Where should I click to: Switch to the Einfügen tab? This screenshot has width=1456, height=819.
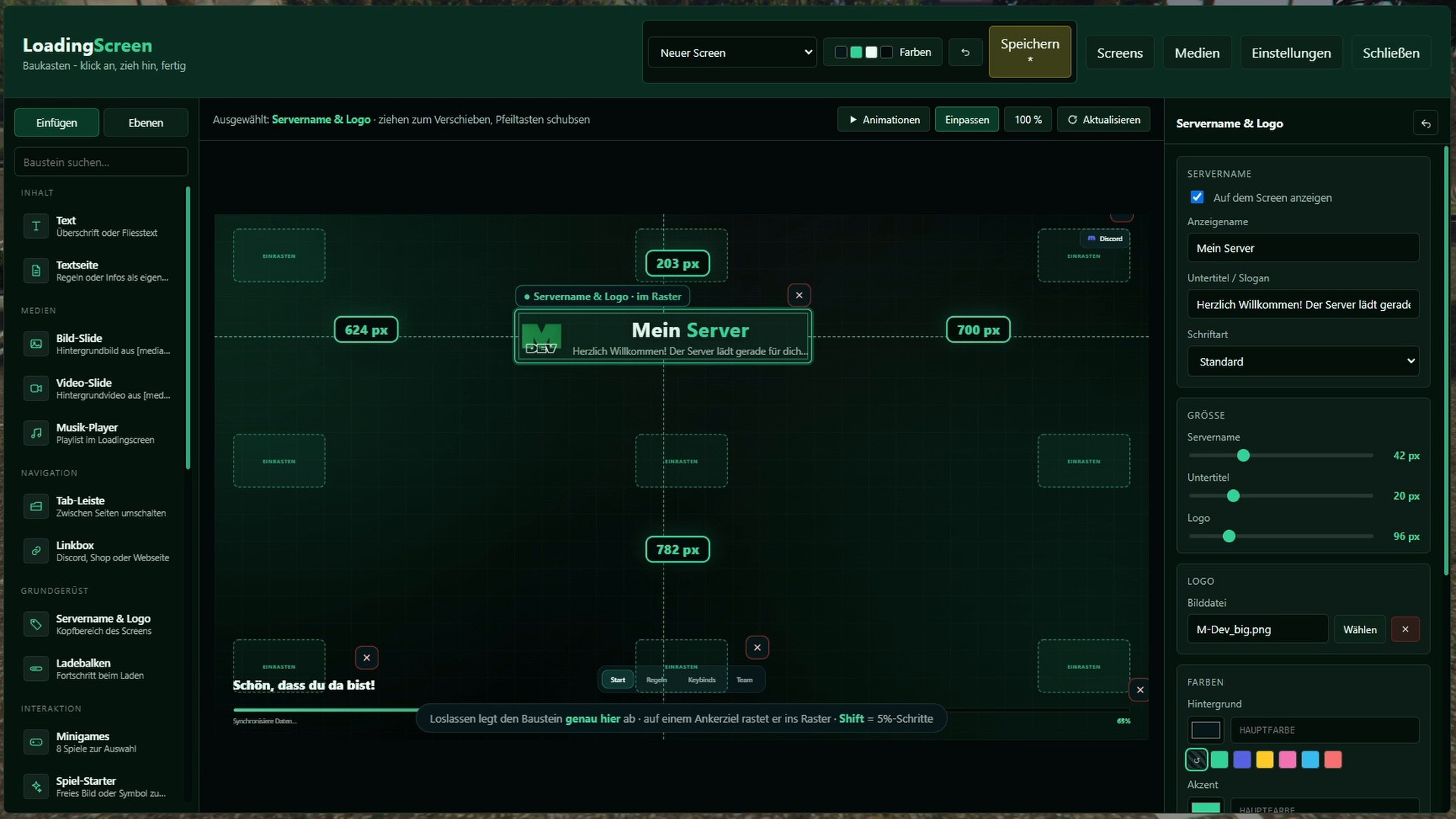57,123
